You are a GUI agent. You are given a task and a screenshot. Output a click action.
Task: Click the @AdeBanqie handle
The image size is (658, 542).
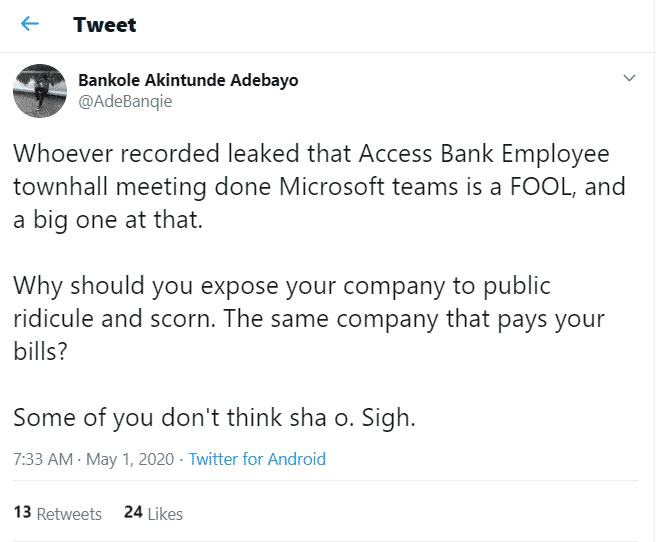pyautogui.click(x=124, y=101)
